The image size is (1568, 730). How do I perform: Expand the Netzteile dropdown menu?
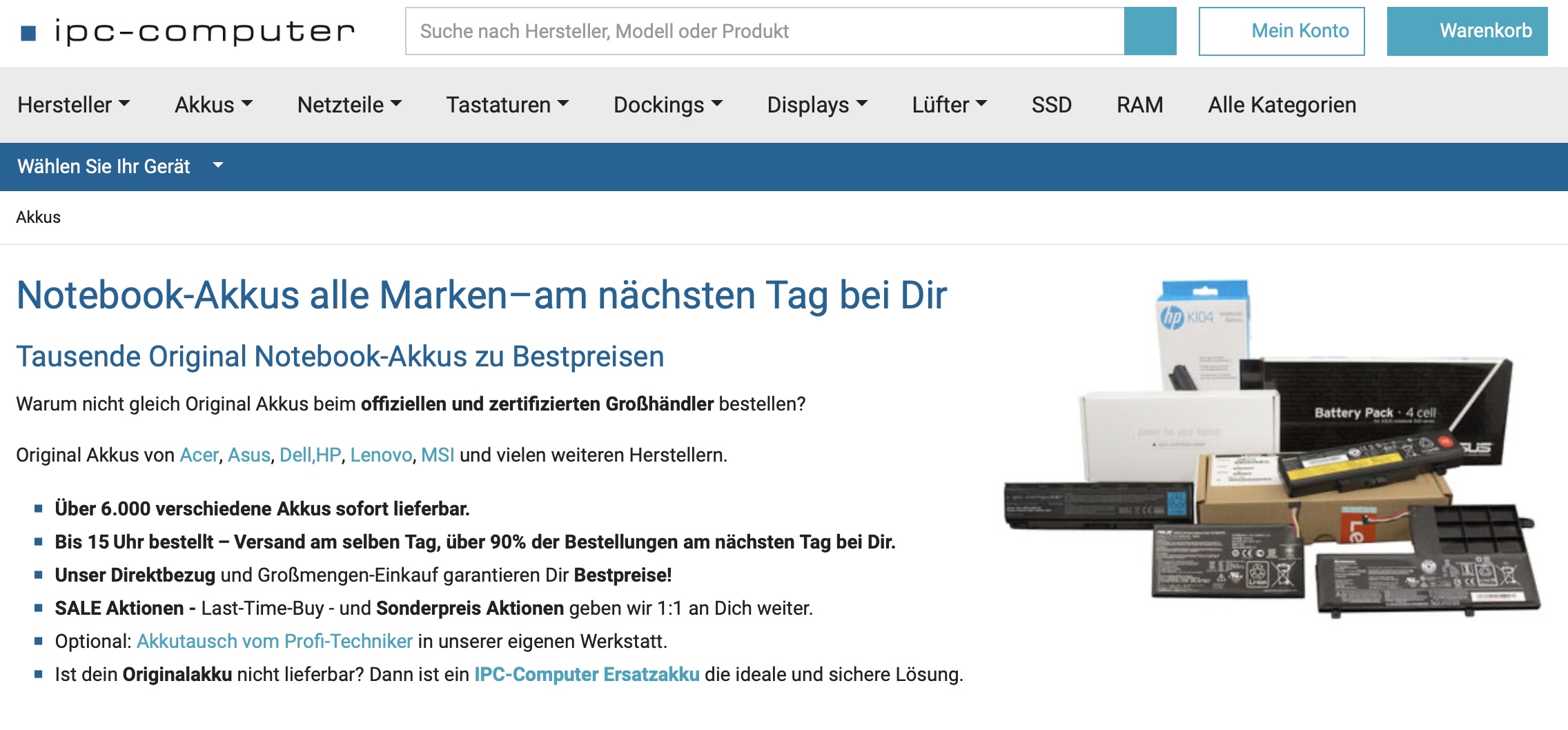click(x=349, y=105)
